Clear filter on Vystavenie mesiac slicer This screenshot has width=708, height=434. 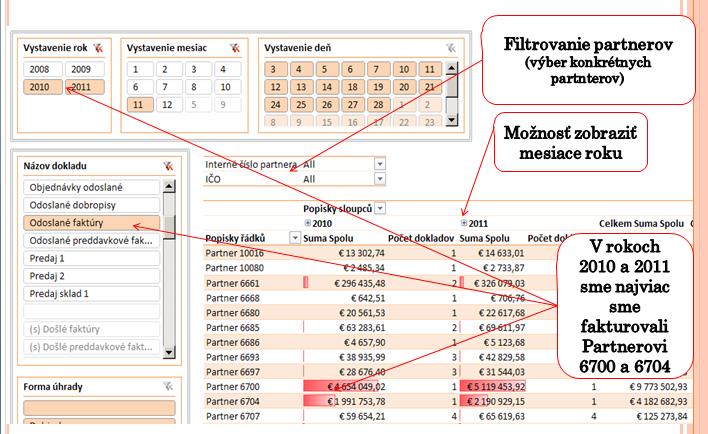tap(234, 47)
